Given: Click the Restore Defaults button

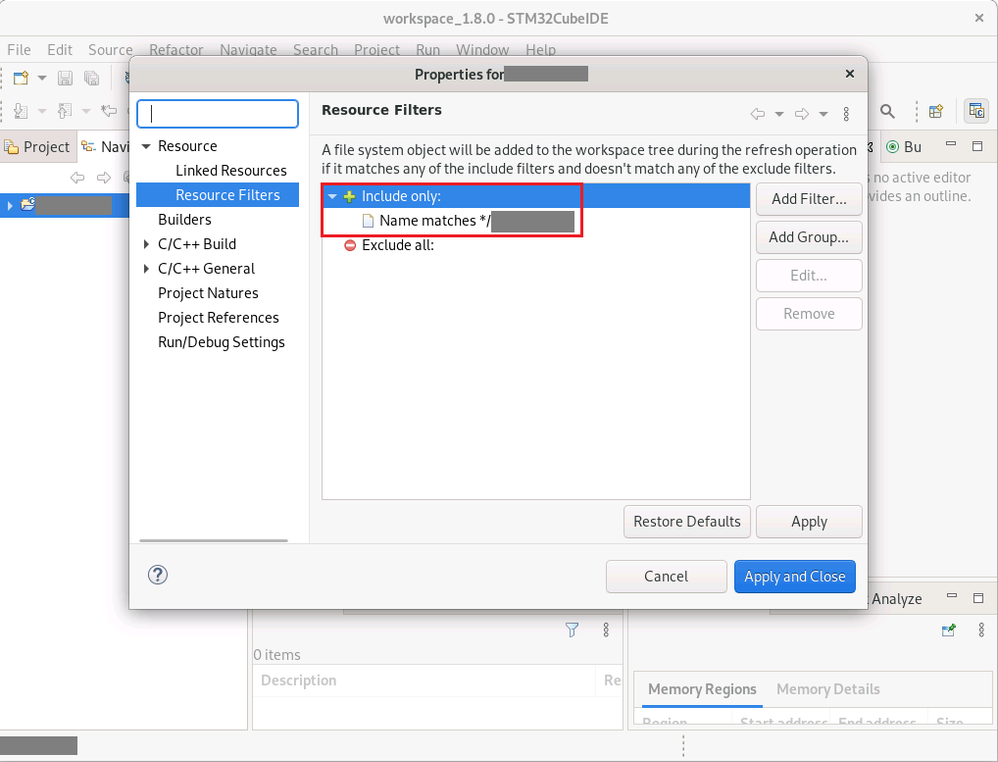Looking at the screenshot, I should point(687,522).
